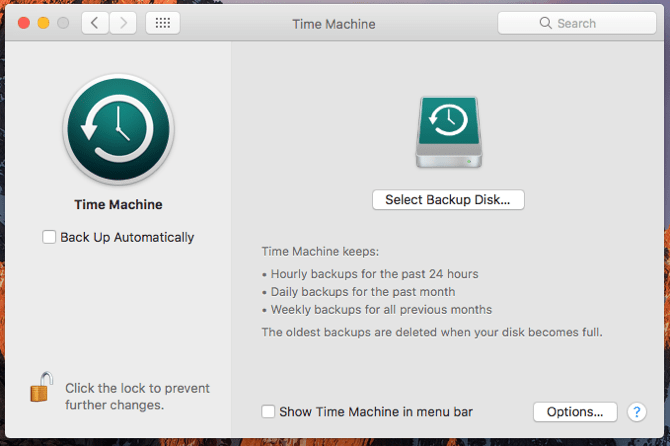
Task: Go forward with the right arrow
Action: 122,23
